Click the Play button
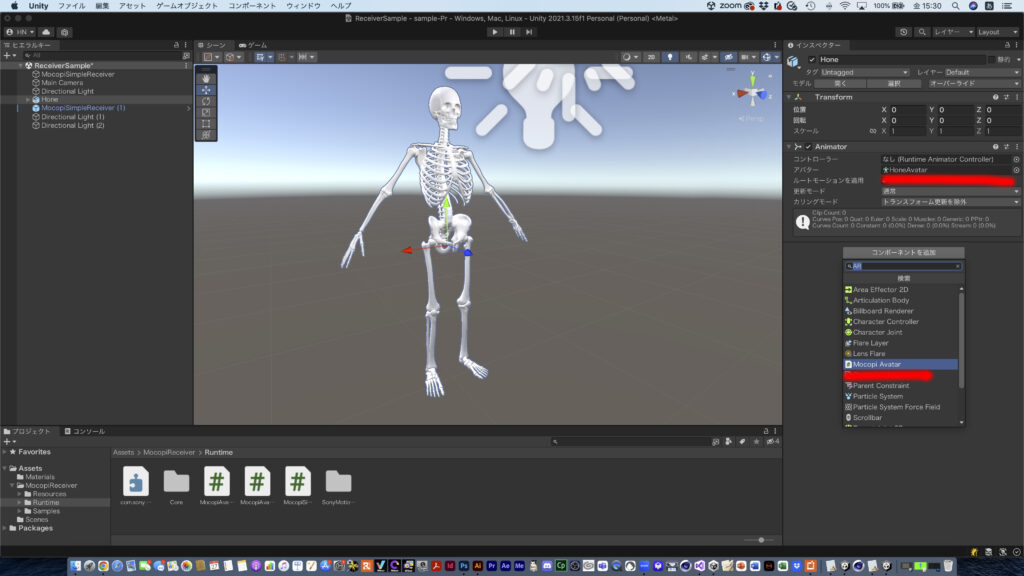The image size is (1024, 576). click(x=494, y=32)
